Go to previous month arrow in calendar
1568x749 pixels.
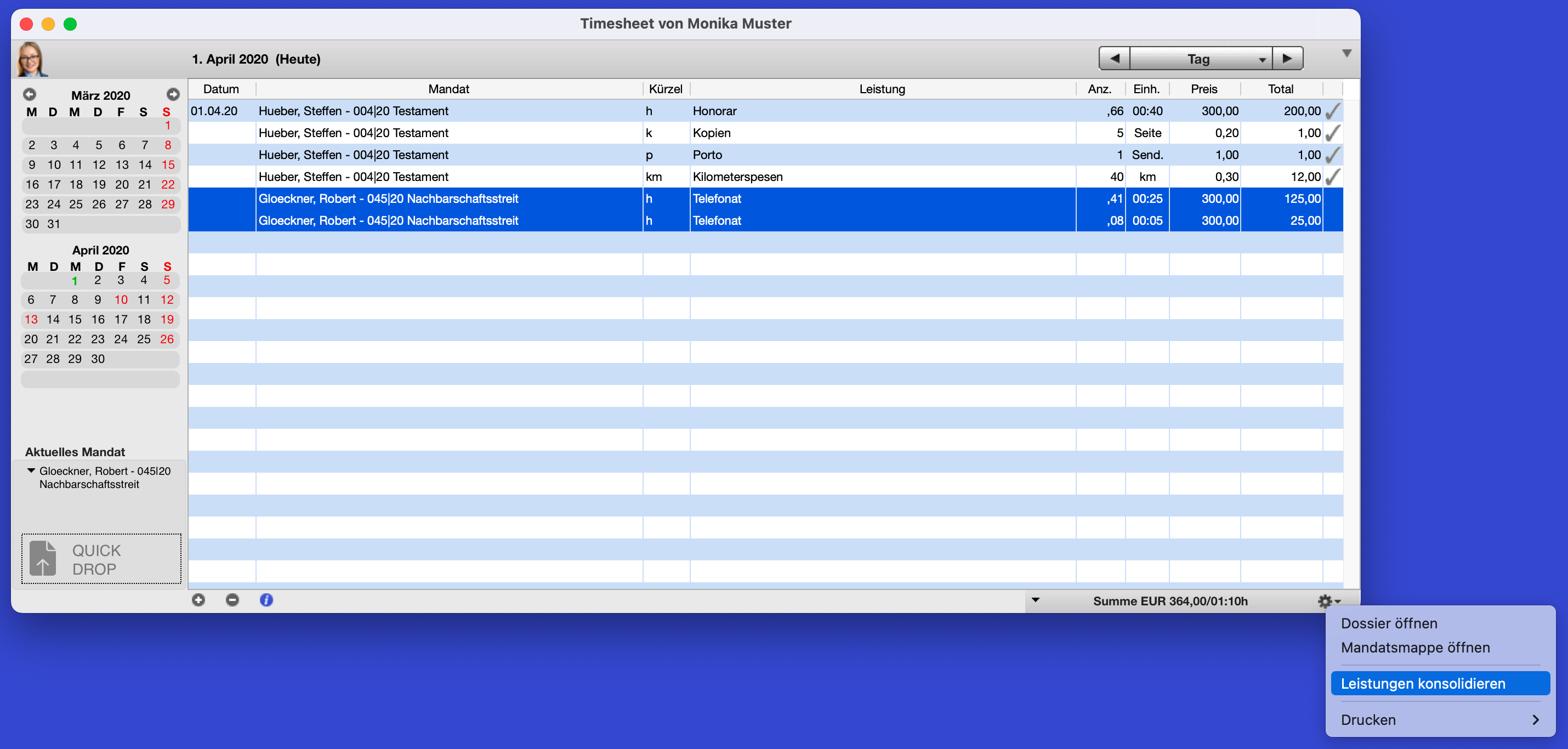tap(29, 94)
